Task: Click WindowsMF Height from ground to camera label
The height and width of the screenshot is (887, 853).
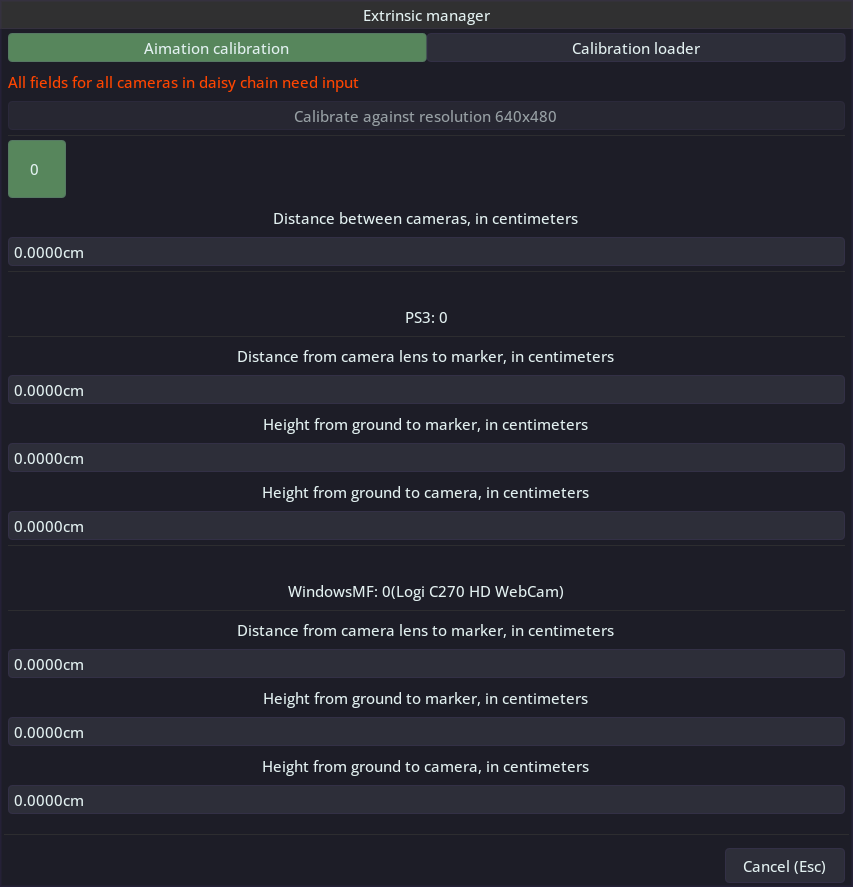Action: click(x=426, y=767)
